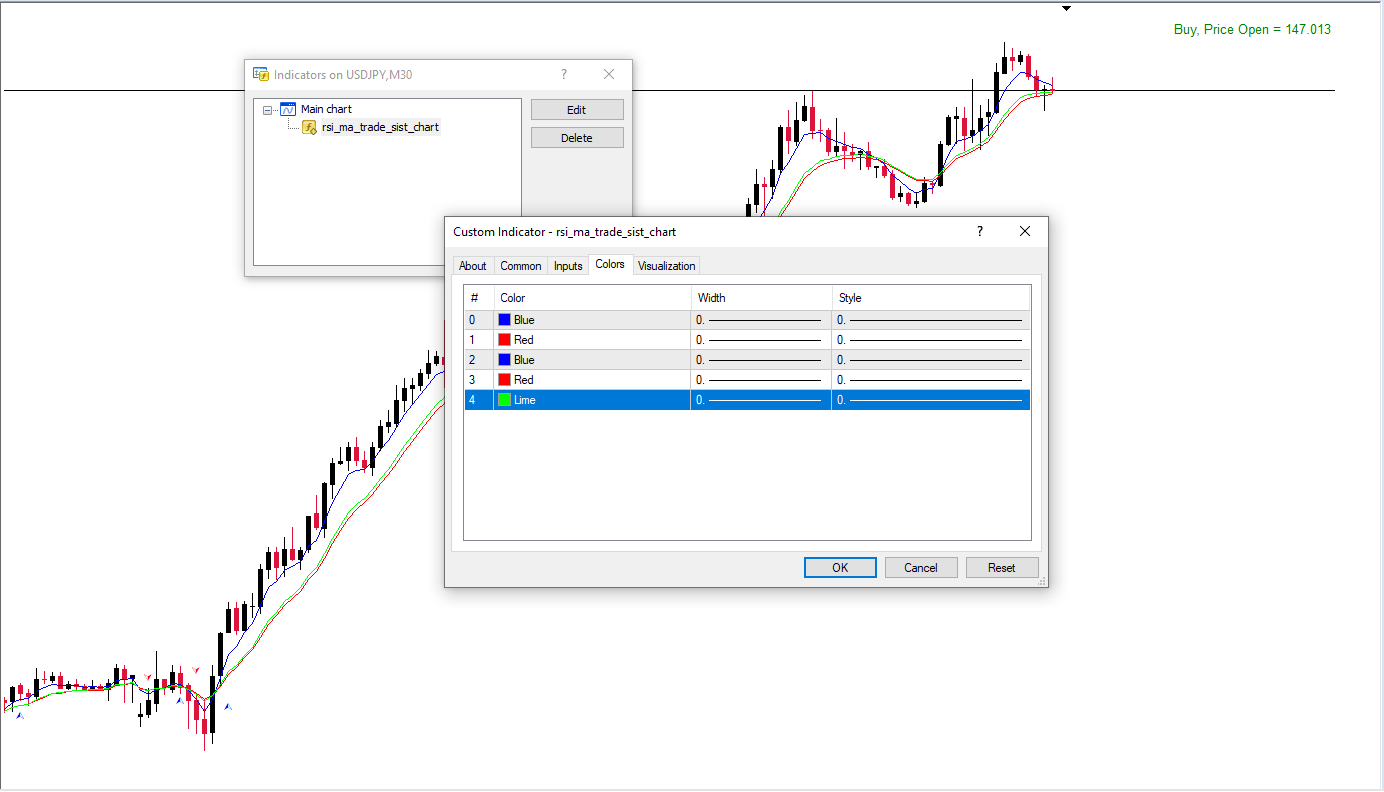The width and height of the screenshot is (1384, 792).
Task: Click help question mark in Indicators dialog
Action: (564, 74)
